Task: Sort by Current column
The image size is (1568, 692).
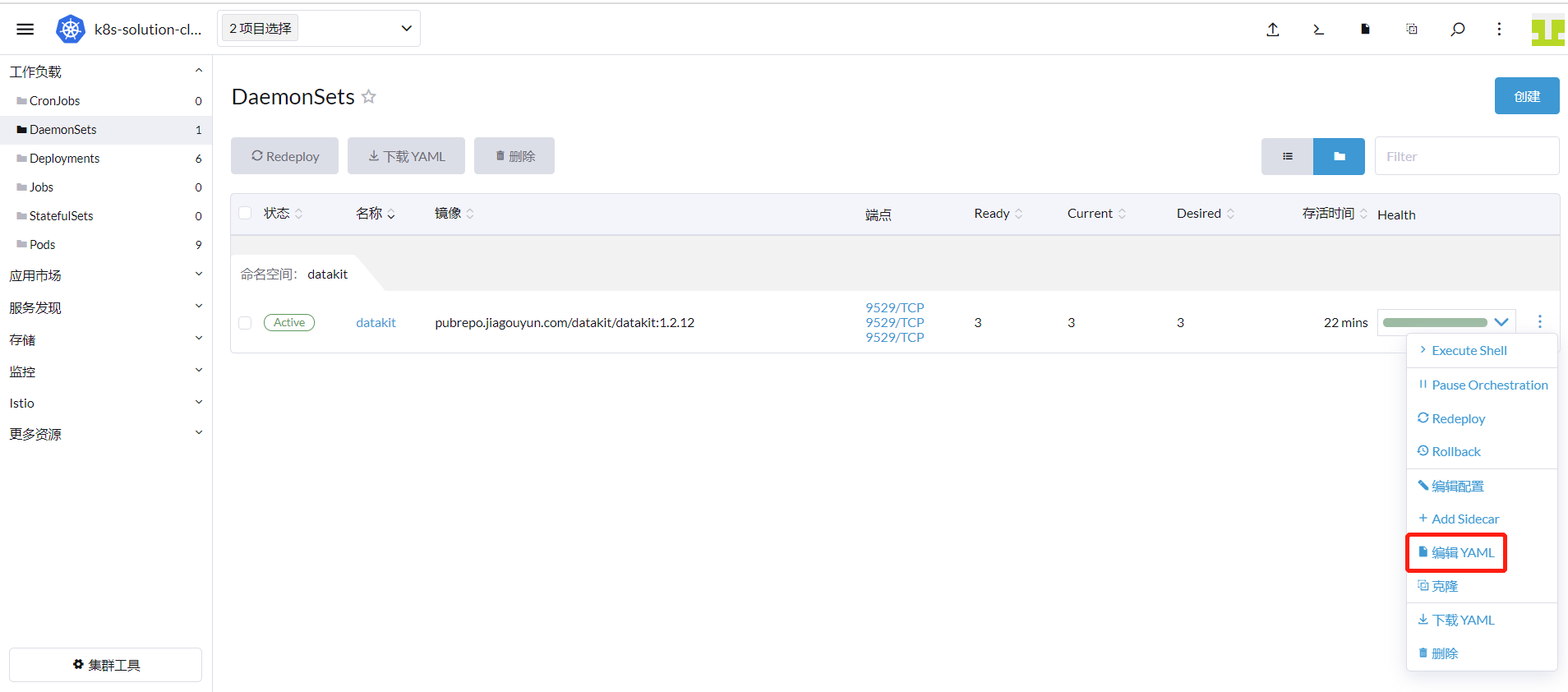Action: pos(1097,214)
